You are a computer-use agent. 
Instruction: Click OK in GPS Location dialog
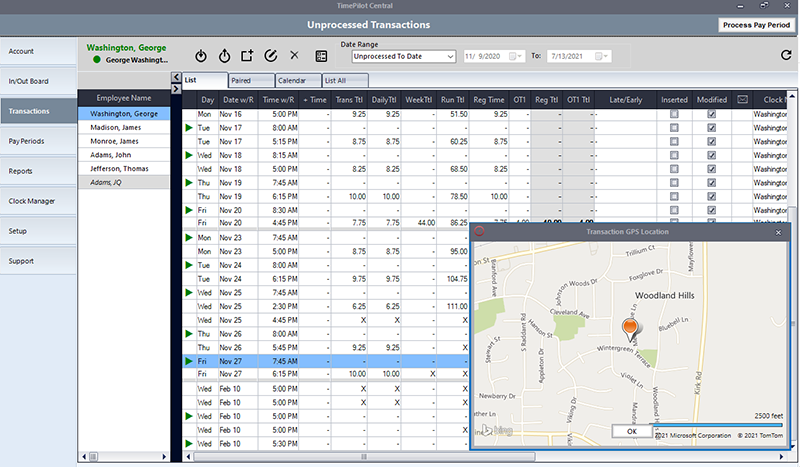coord(631,431)
